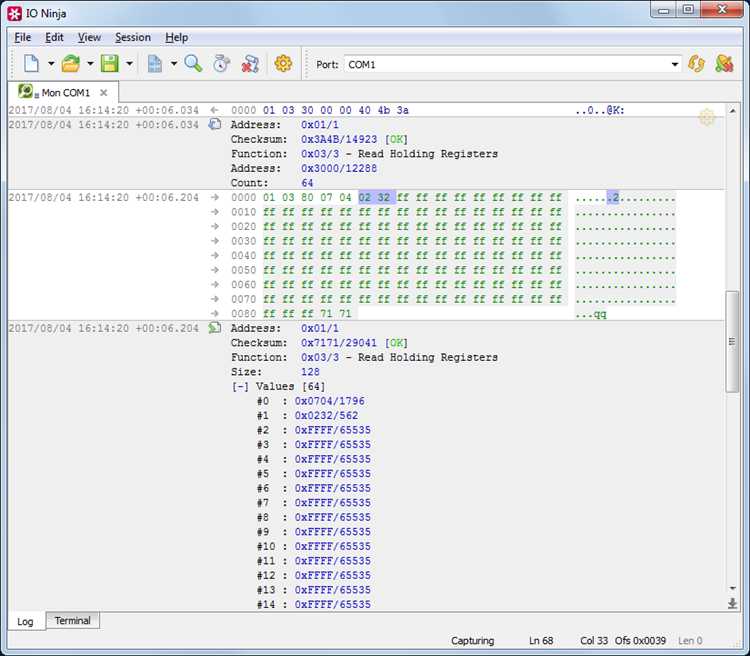This screenshot has width=750, height=656.
Task: Click the Ln 68 status entry
Action: pyautogui.click(x=541, y=641)
